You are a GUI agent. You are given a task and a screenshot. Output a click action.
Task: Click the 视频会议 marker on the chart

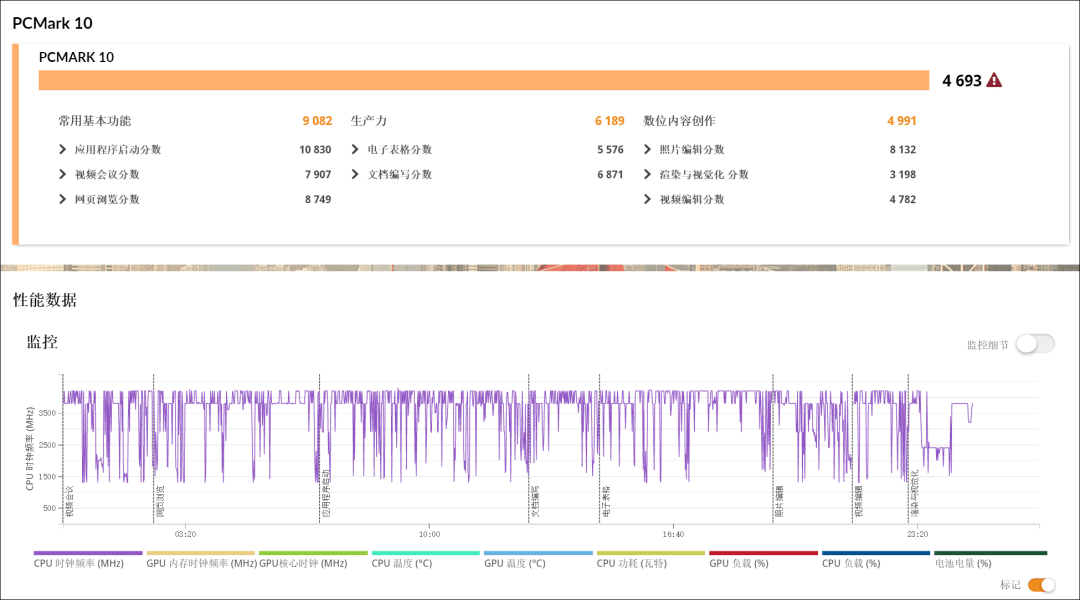[69, 501]
